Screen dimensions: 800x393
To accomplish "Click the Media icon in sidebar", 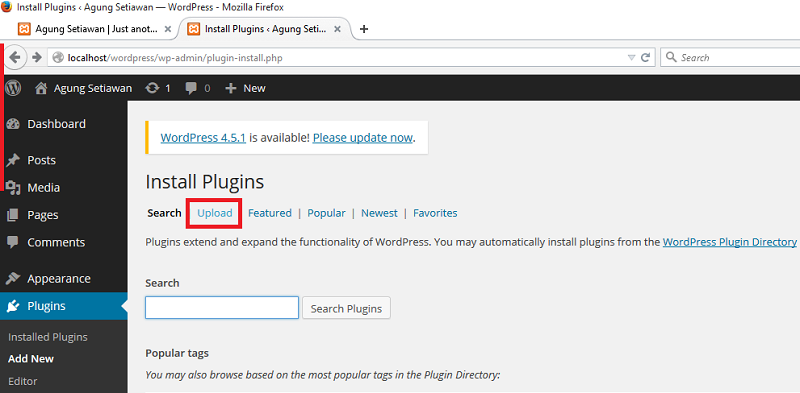I will coord(13,188).
